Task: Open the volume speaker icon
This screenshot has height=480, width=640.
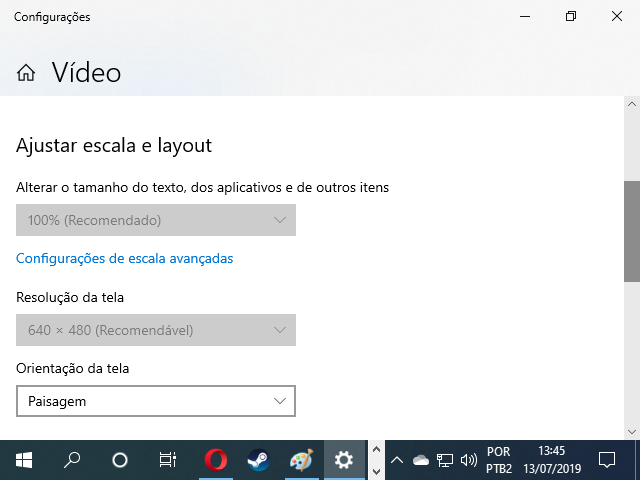Action: click(469, 461)
